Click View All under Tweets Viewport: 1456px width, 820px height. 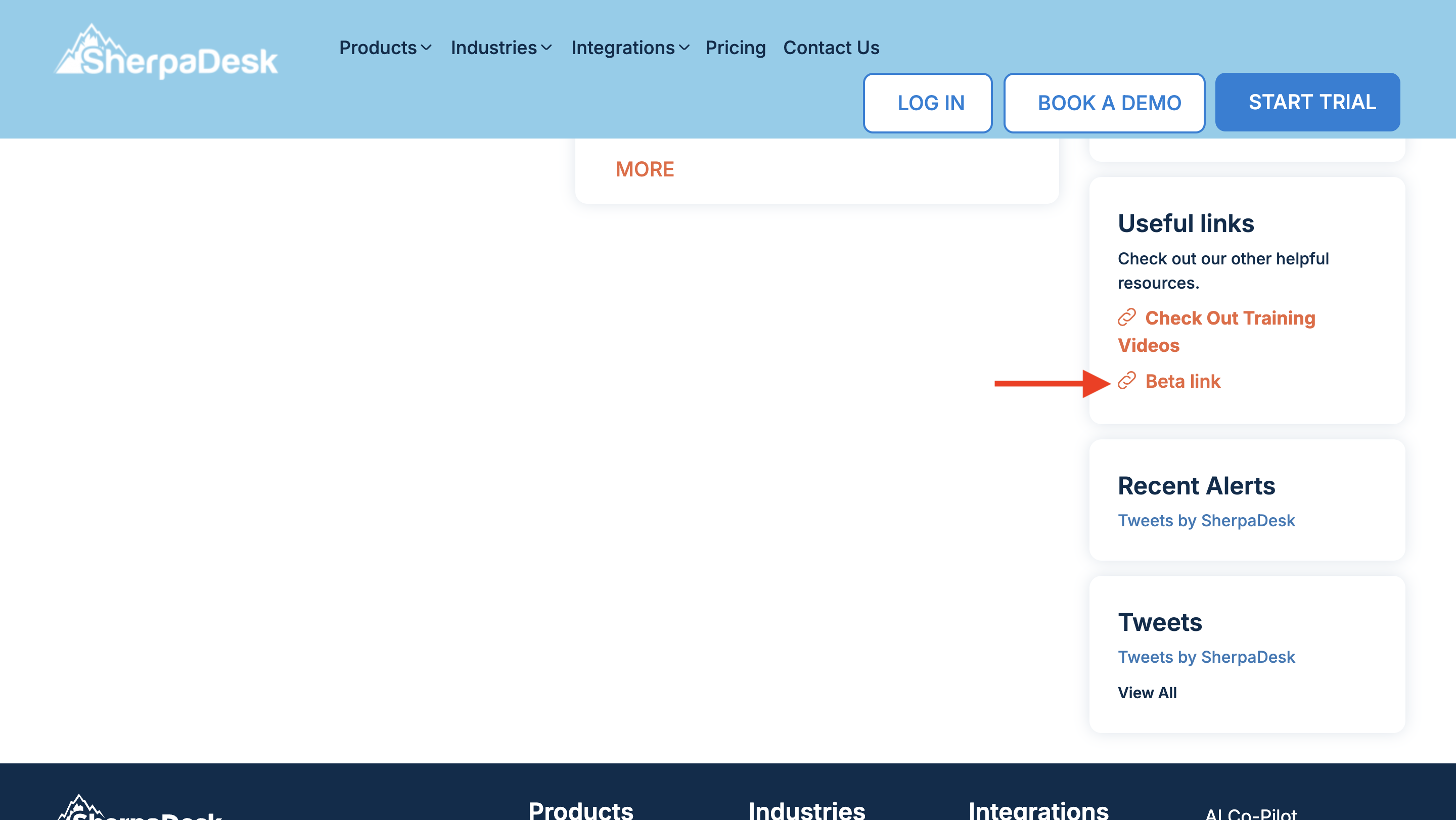[x=1147, y=693]
